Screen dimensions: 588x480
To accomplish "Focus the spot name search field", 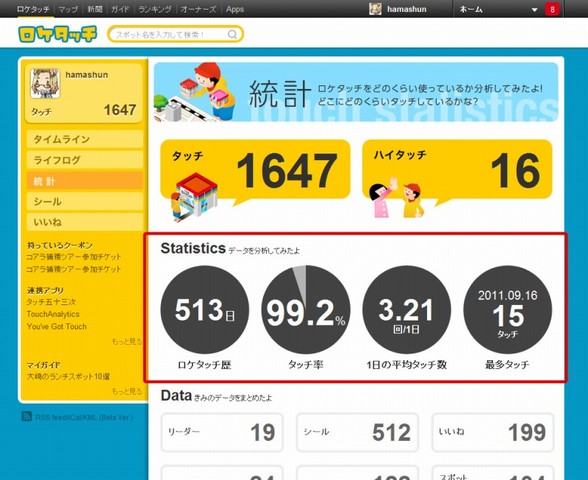I will pyautogui.click(x=176, y=34).
